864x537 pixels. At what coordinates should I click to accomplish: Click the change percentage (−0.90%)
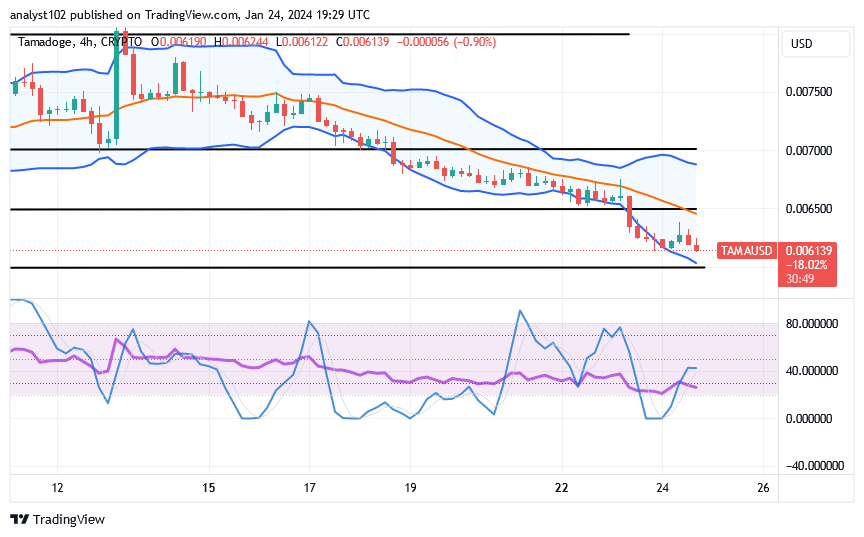coord(474,42)
